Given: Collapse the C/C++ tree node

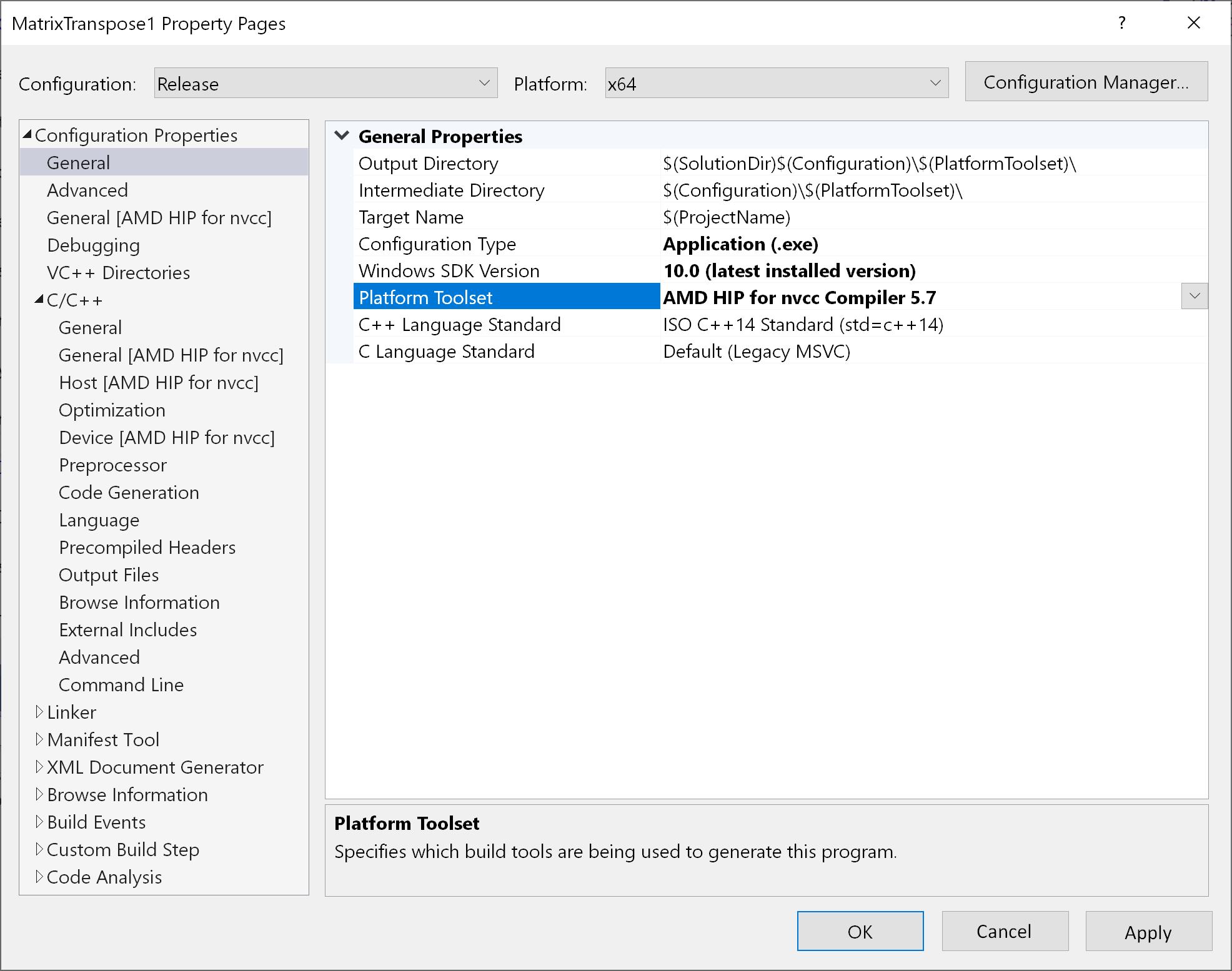Looking at the screenshot, I should pos(39,300).
